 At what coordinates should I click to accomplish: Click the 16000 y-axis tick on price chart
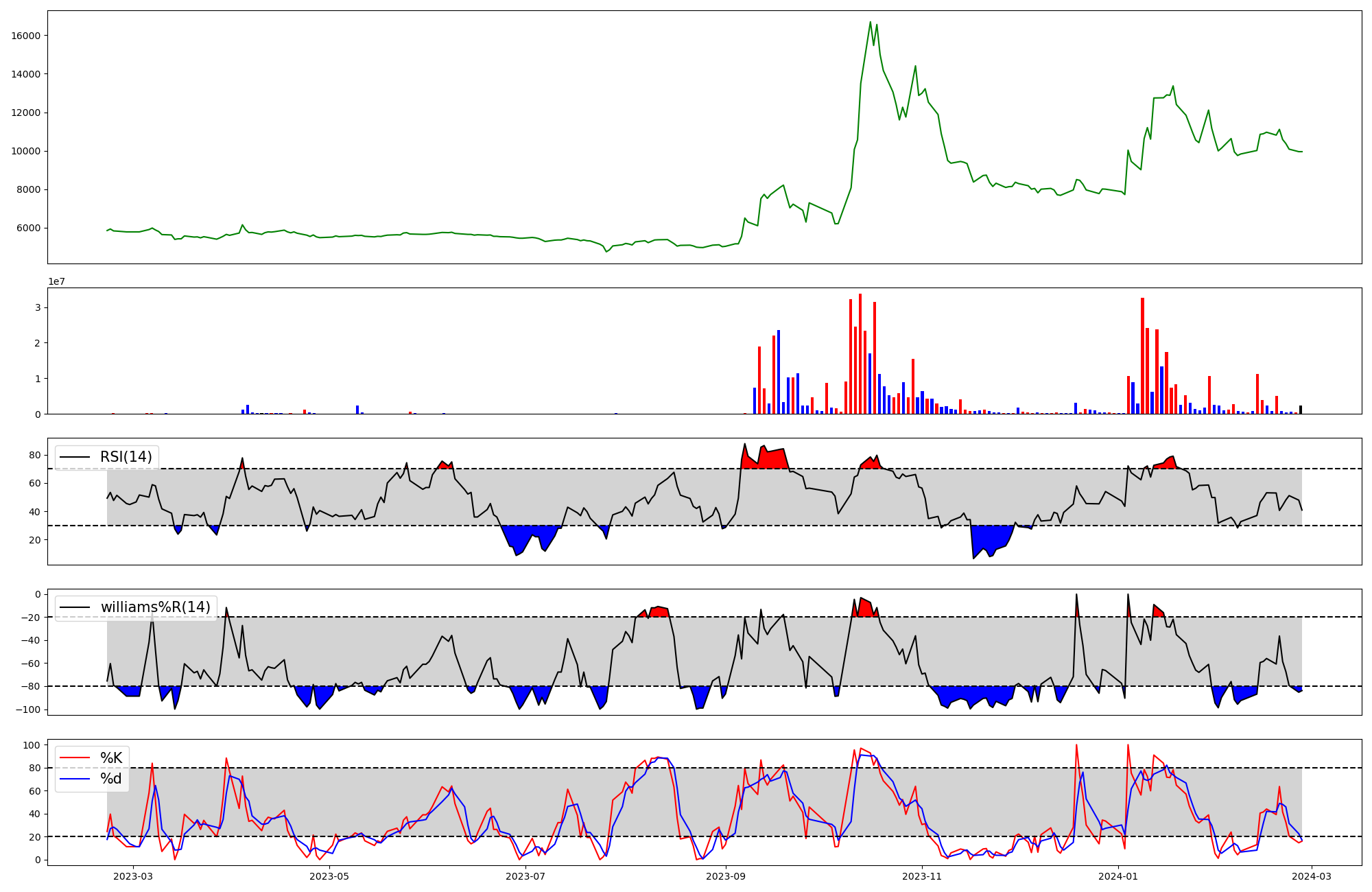tap(25, 36)
